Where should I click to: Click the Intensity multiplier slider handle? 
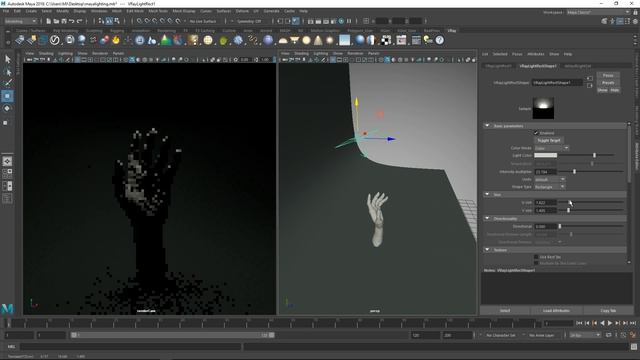click(574, 172)
